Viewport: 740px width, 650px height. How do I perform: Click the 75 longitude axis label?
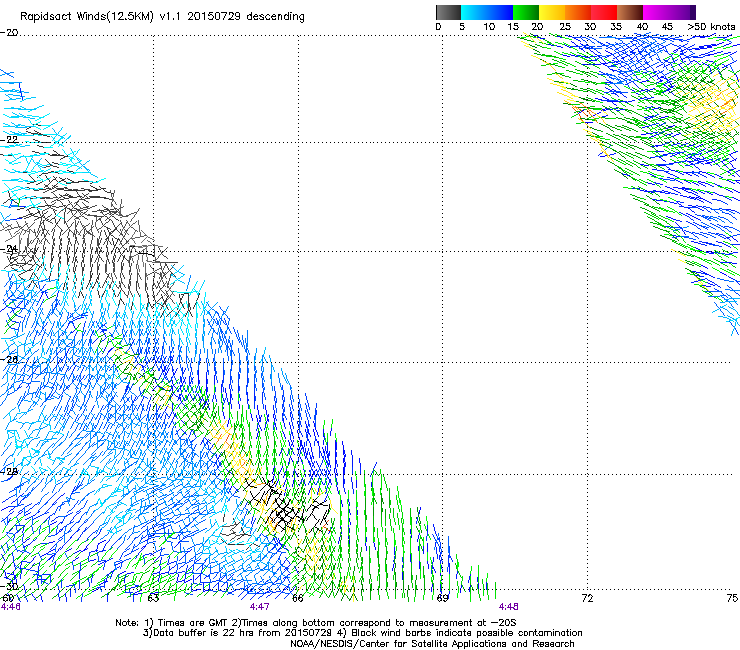732,599
